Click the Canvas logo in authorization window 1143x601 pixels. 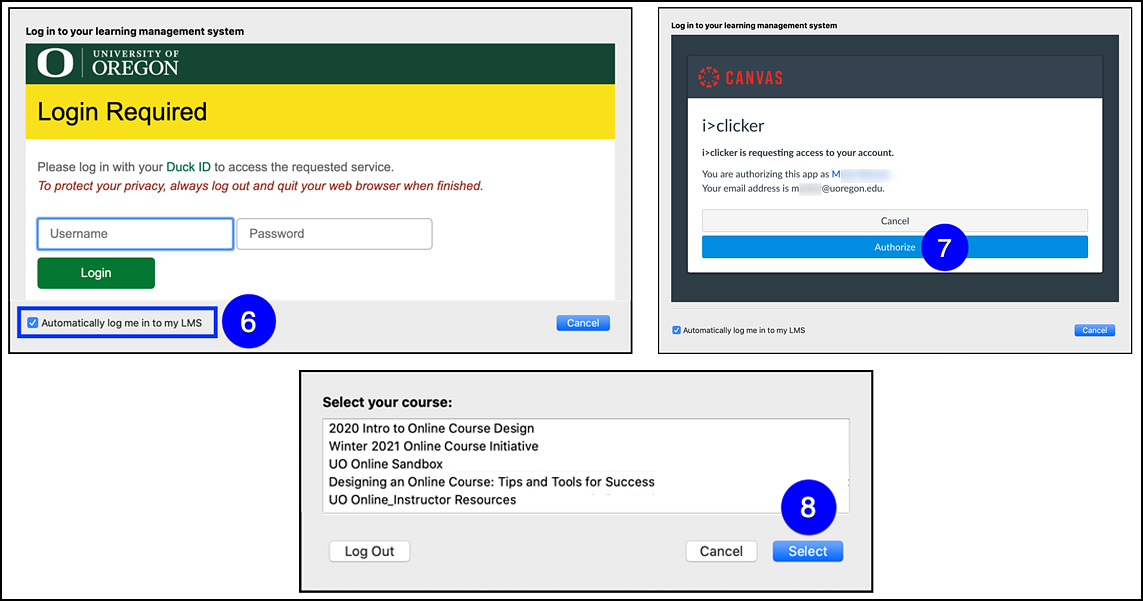coord(741,77)
